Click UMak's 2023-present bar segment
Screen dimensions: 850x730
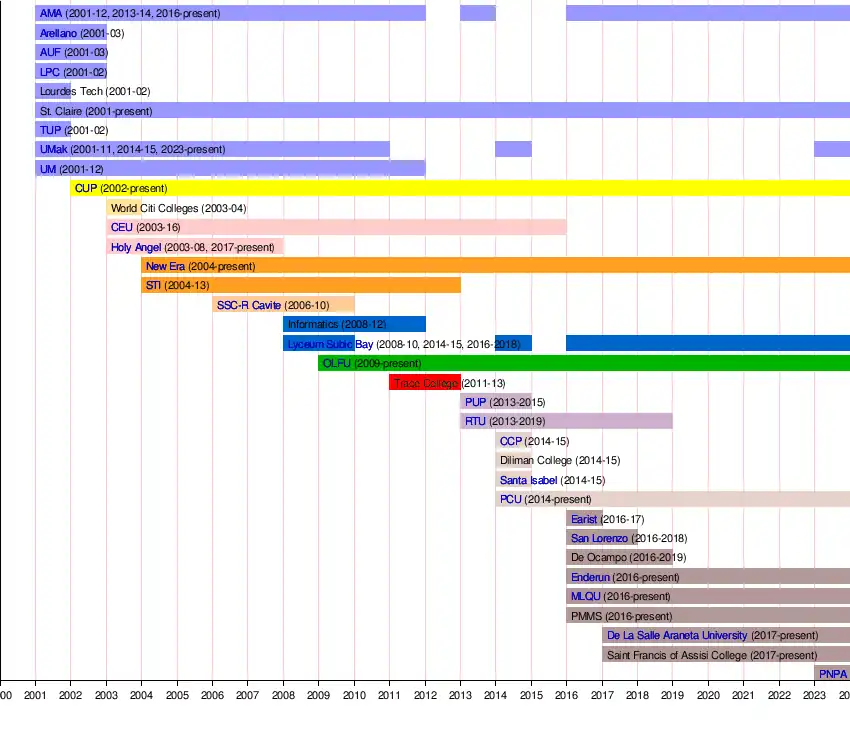click(x=832, y=149)
